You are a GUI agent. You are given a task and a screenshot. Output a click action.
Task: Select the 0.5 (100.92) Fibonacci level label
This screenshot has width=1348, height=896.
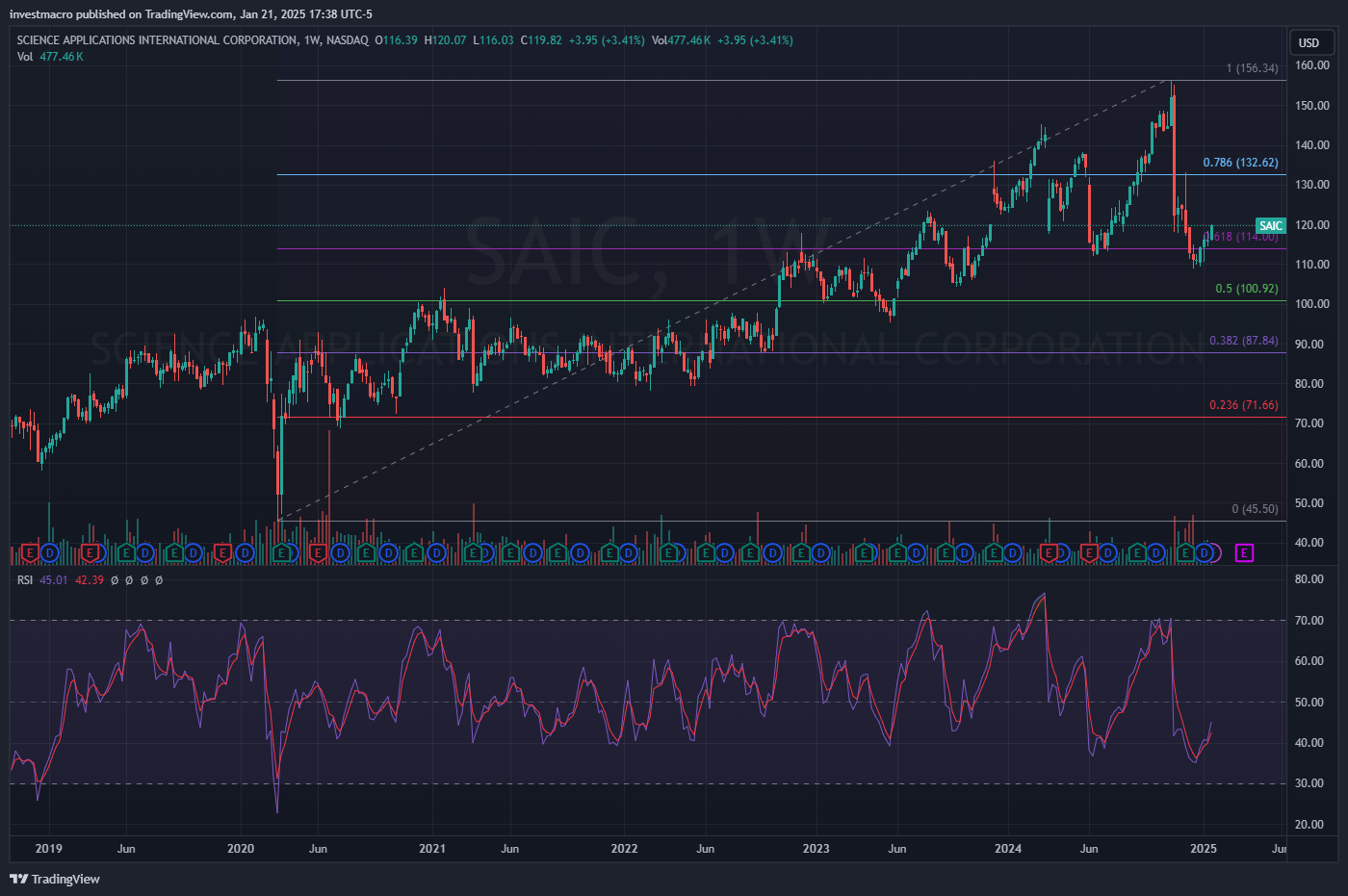click(1246, 289)
